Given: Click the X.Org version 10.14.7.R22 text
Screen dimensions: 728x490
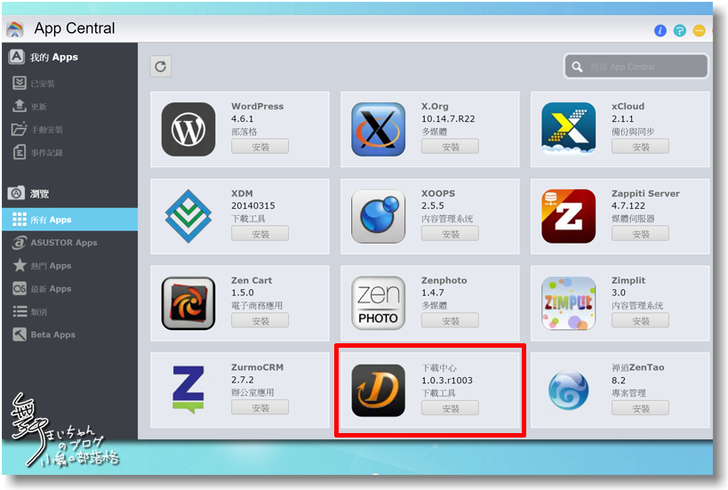Looking at the screenshot, I should tap(448, 119).
